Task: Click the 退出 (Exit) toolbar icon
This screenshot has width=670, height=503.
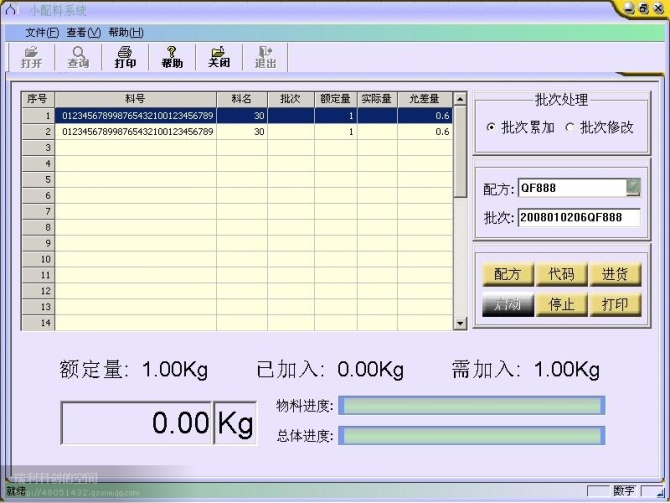Action: point(265,57)
